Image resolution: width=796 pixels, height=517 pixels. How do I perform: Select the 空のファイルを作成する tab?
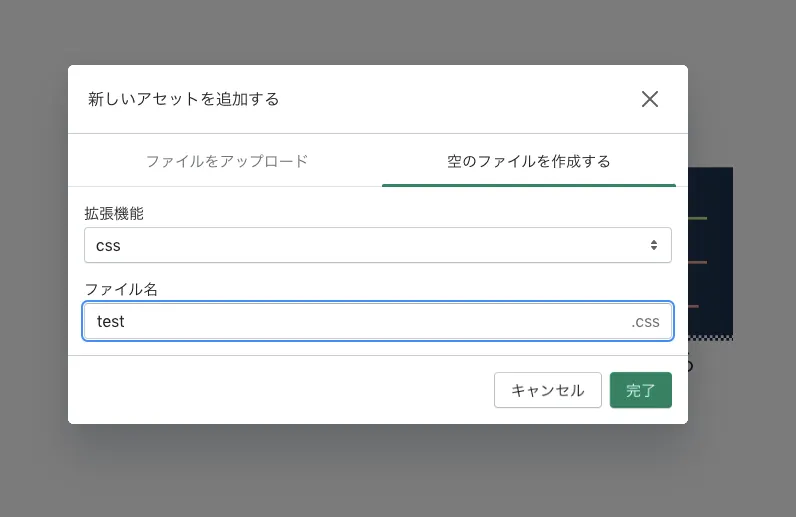point(528,161)
